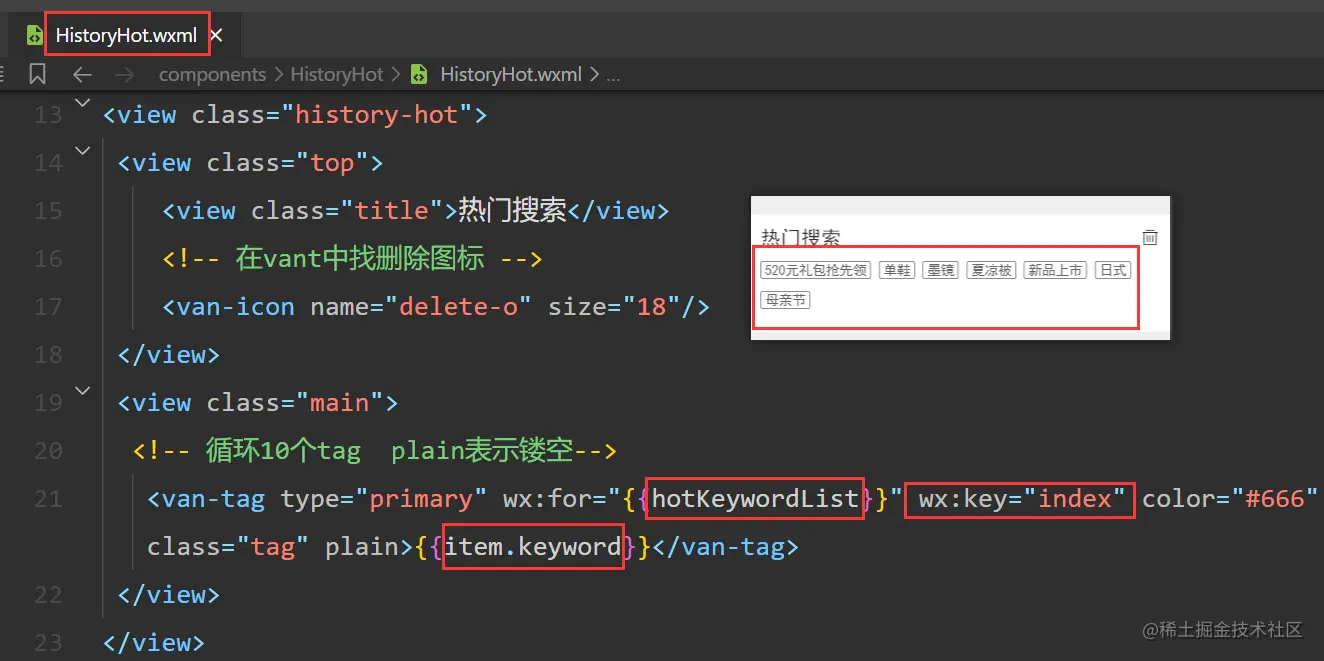Click line number 17 in gutter
The image size is (1324, 661).
[x=48, y=307]
